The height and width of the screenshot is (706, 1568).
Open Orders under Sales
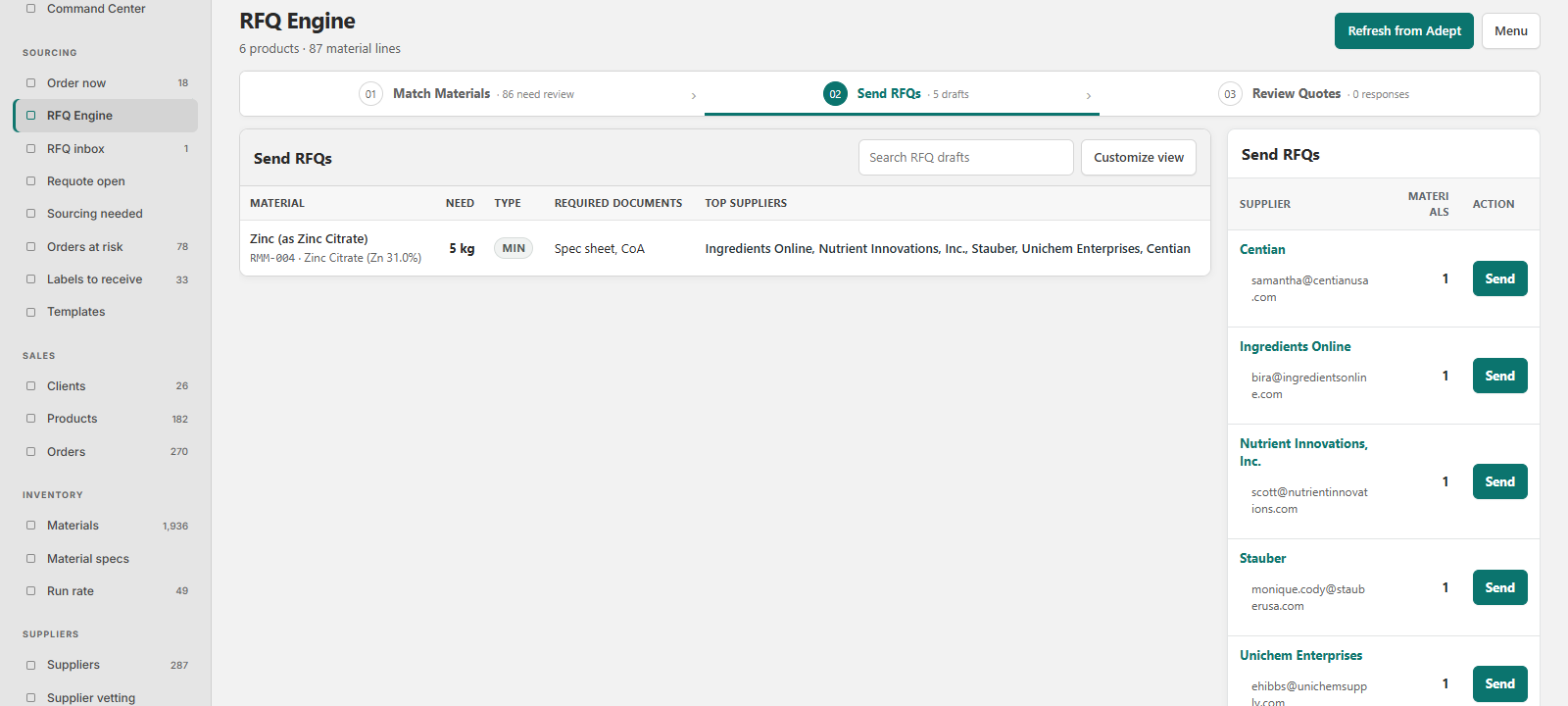(x=106, y=452)
